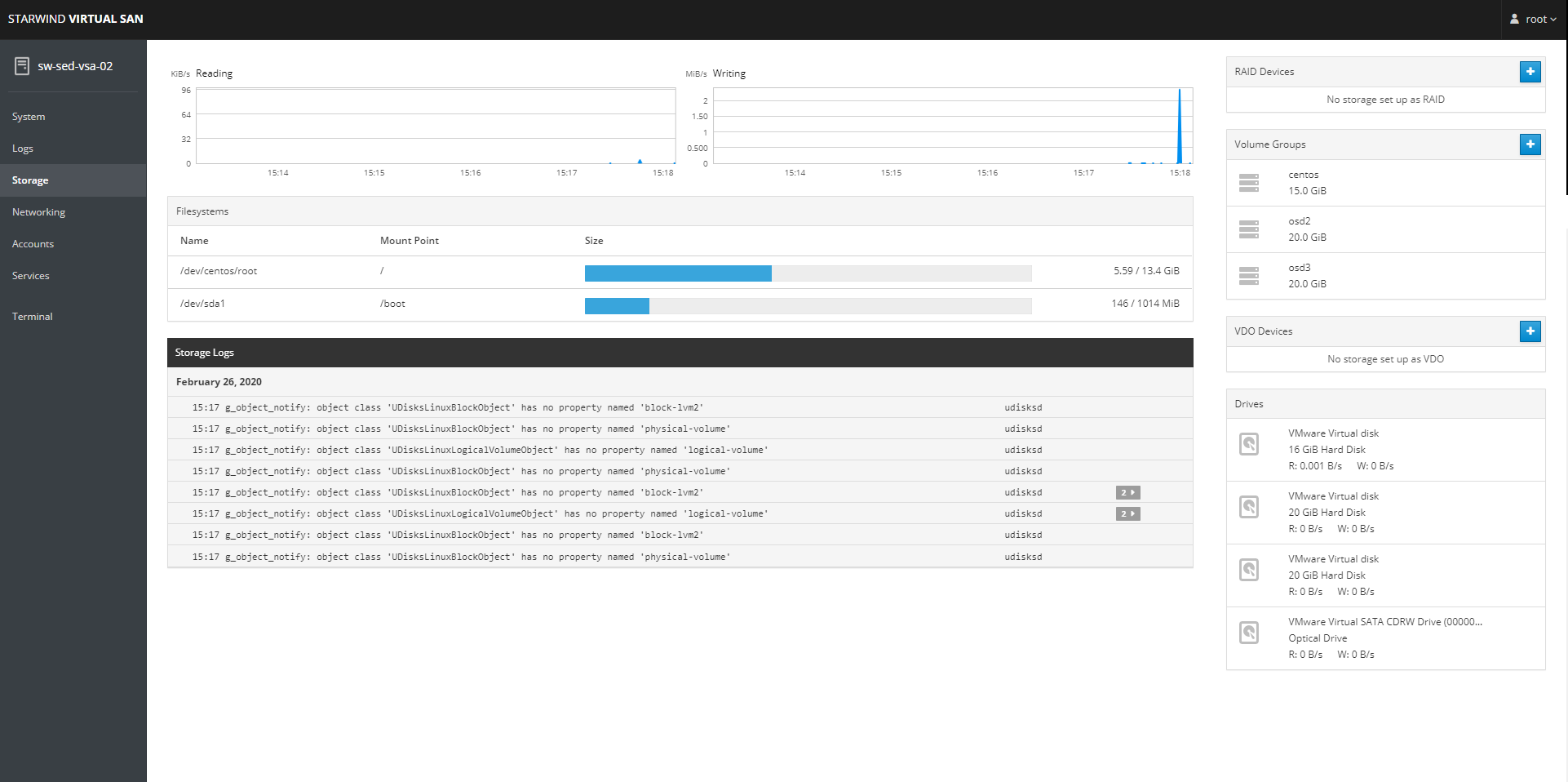1568x782 pixels.
Task: Open the /dev/centos/root filesystem row
Action: pos(219,271)
